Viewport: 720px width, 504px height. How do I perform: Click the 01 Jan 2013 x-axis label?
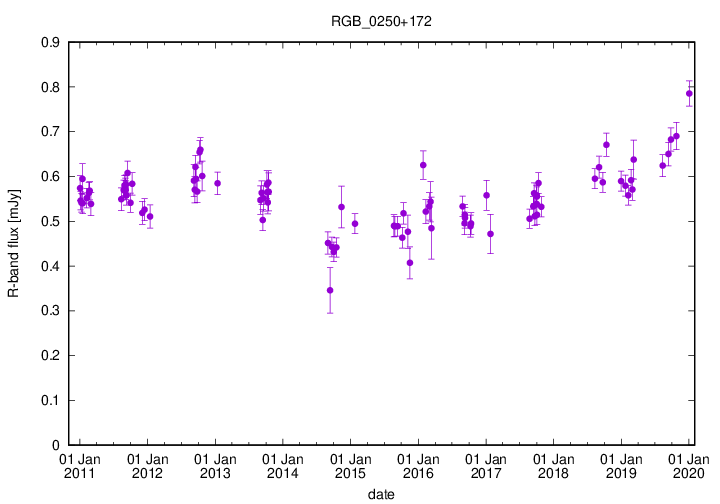click(215, 464)
